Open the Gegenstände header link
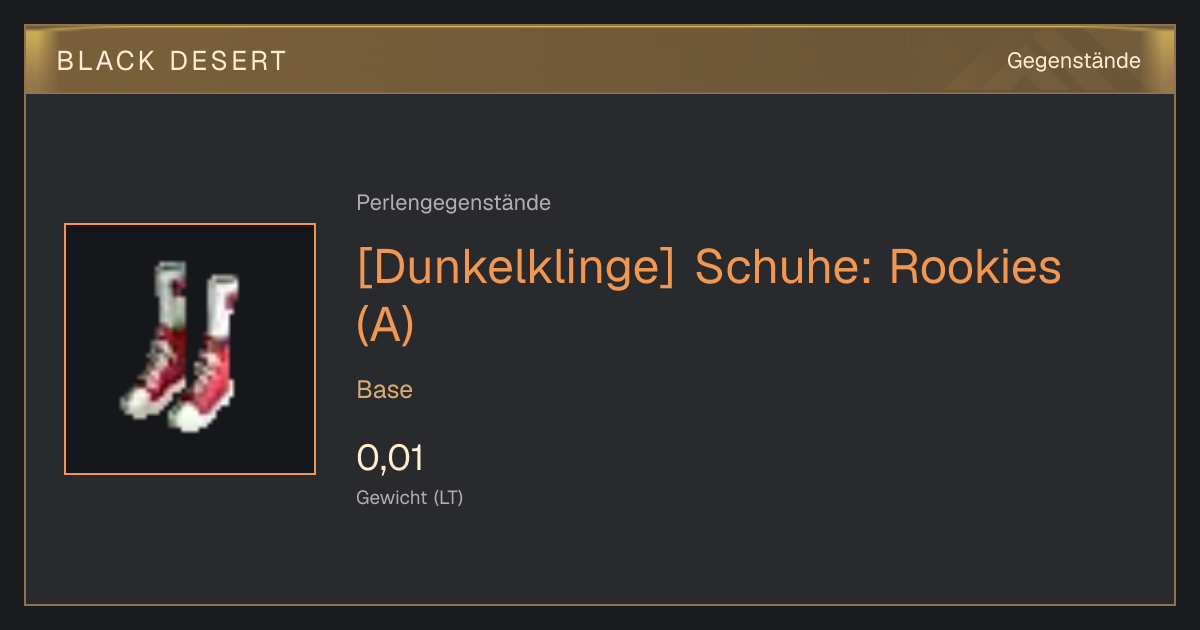Screen dimensions: 1200x630 click(1073, 61)
